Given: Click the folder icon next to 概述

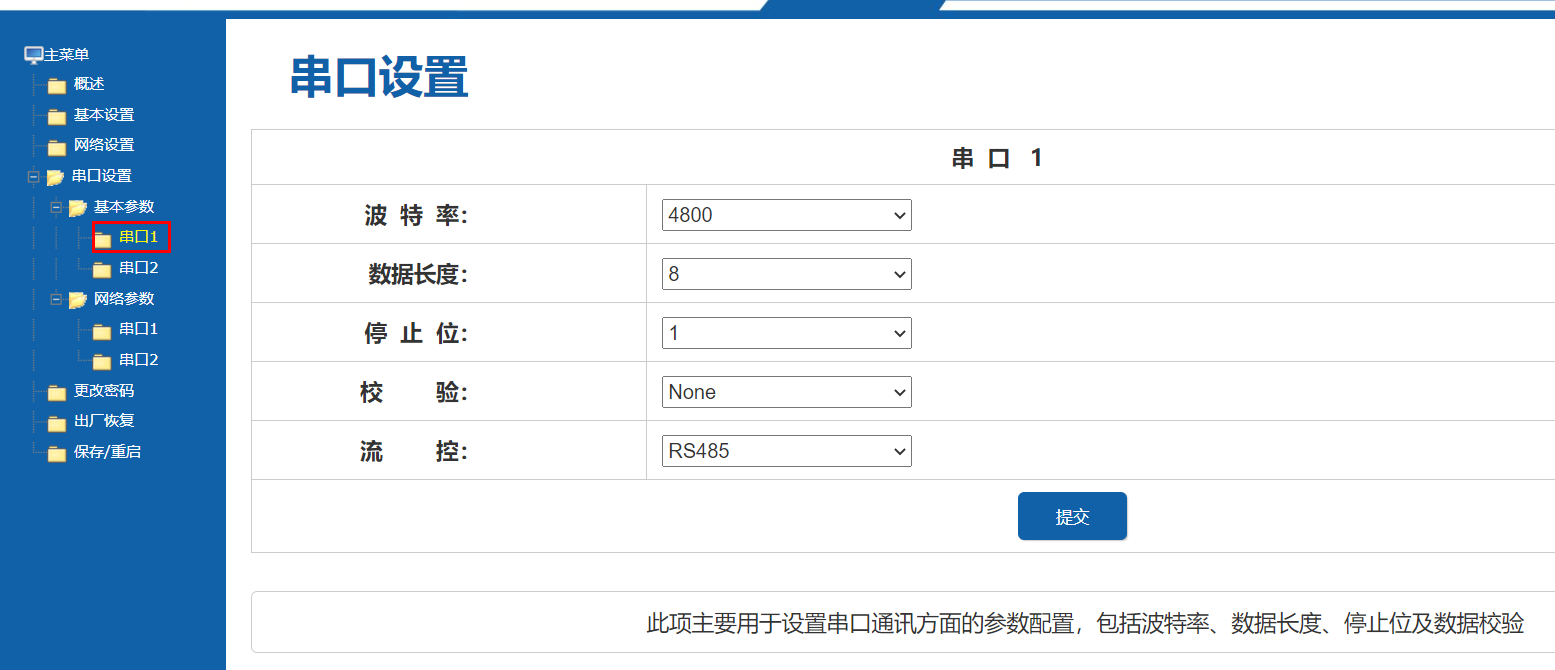Looking at the screenshot, I should click(57, 84).
